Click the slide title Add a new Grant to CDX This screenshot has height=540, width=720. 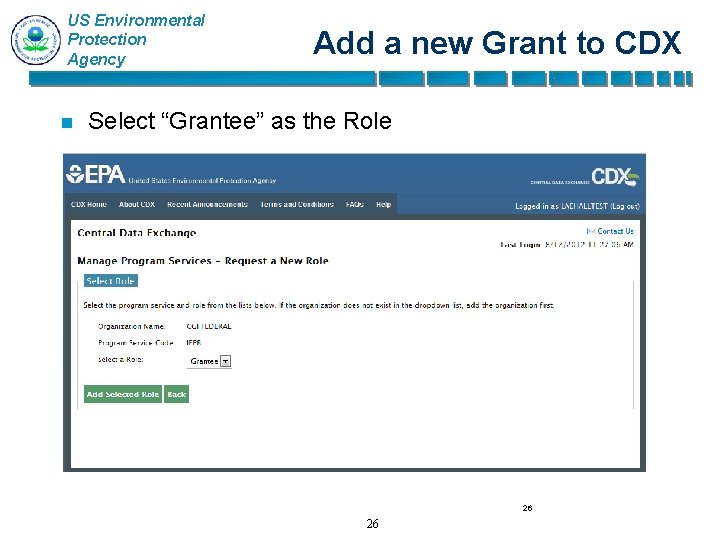click(497, 43)
